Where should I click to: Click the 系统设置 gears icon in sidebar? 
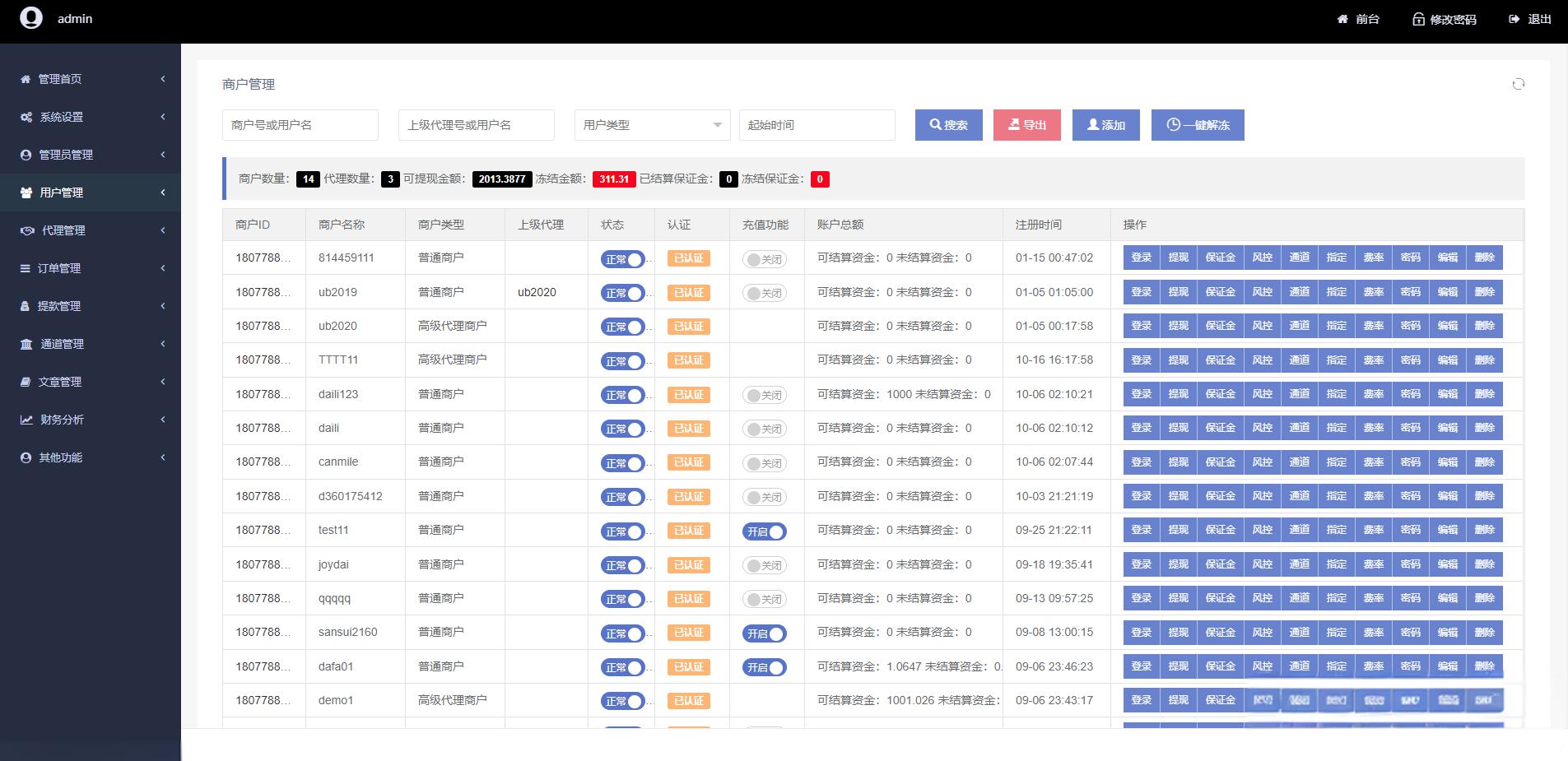(x=26, y=117)
